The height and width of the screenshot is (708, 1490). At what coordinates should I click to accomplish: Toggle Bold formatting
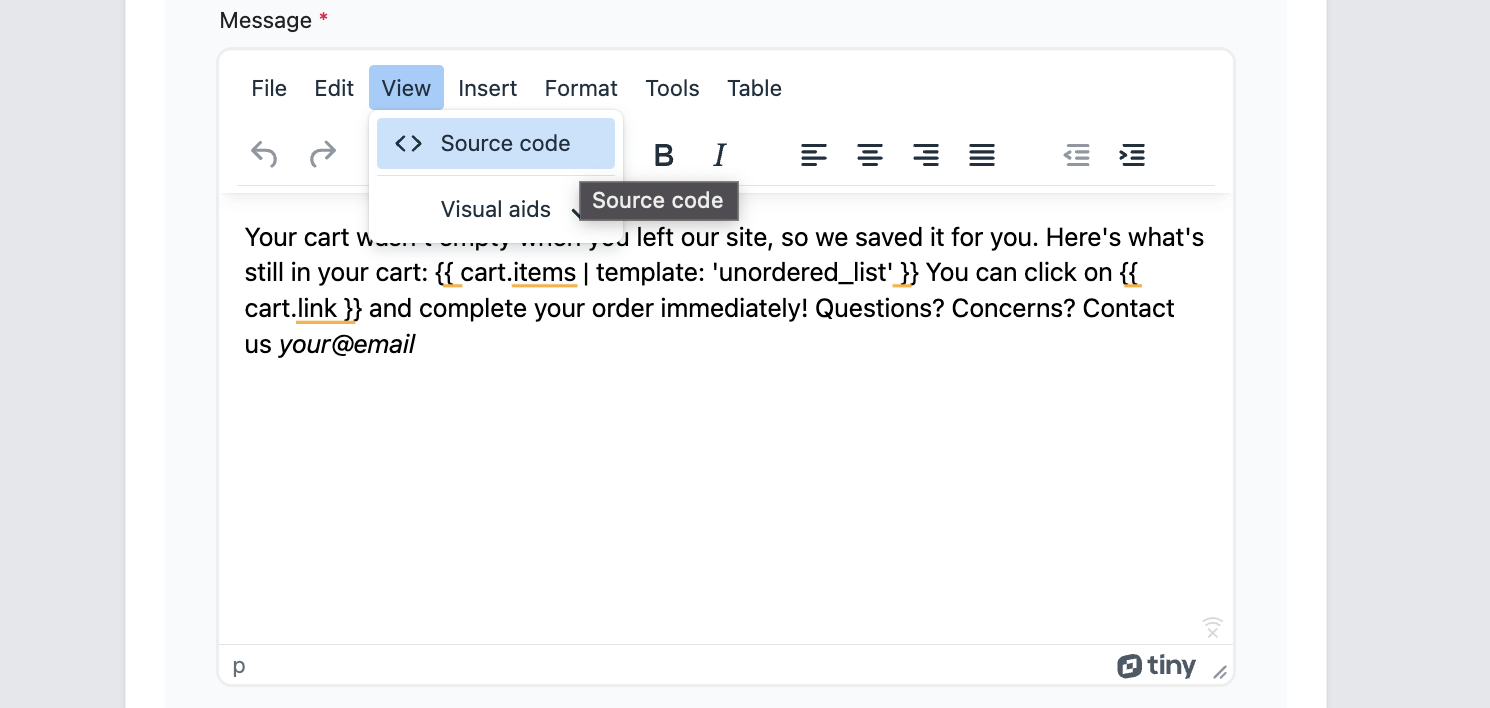coord(663,155)
